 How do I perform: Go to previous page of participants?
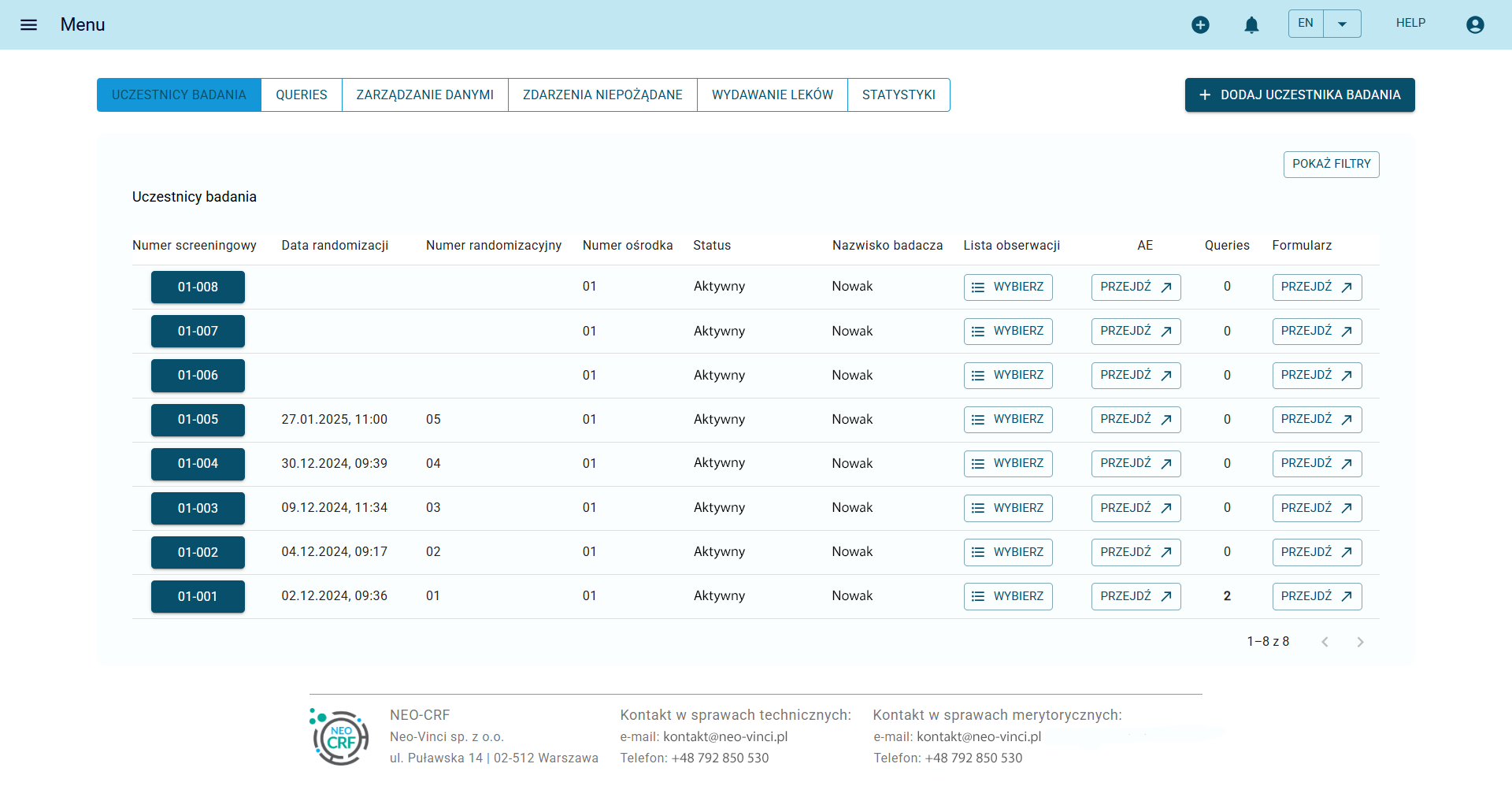(1325, 642)
